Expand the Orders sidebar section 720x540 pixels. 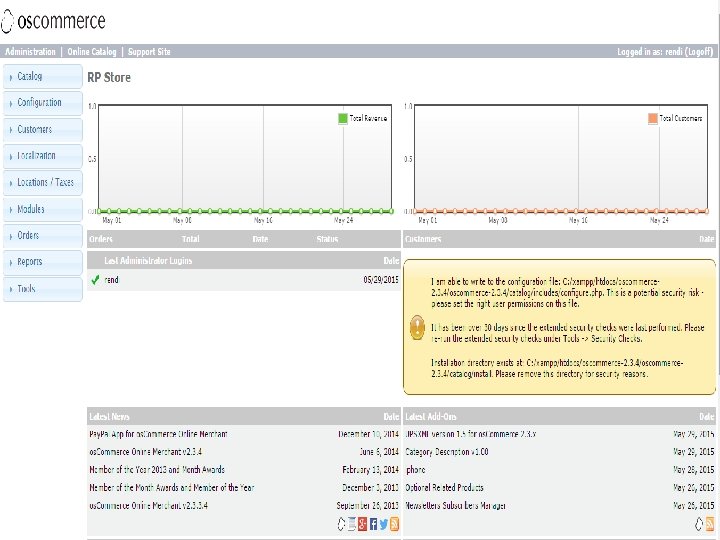(43, 235)
